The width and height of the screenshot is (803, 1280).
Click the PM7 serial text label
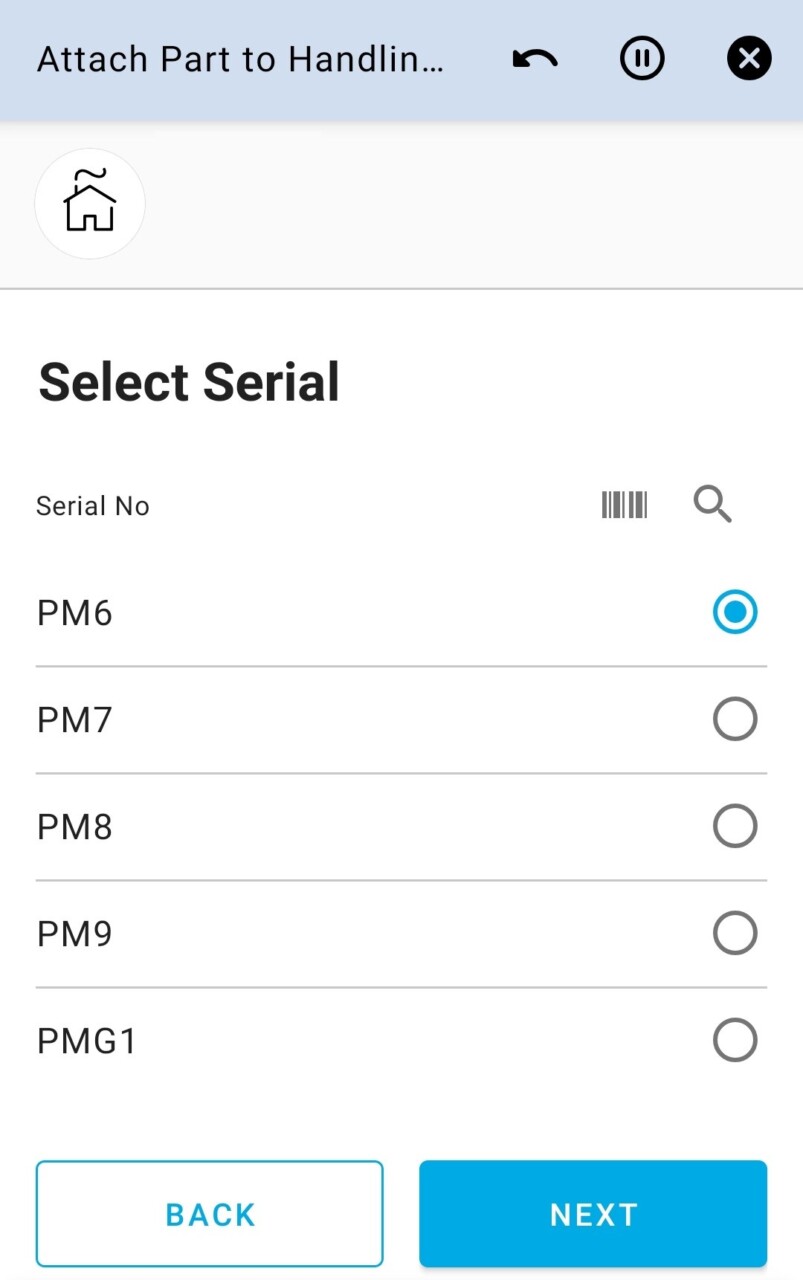pyautogui.click(x=75, y=720)
